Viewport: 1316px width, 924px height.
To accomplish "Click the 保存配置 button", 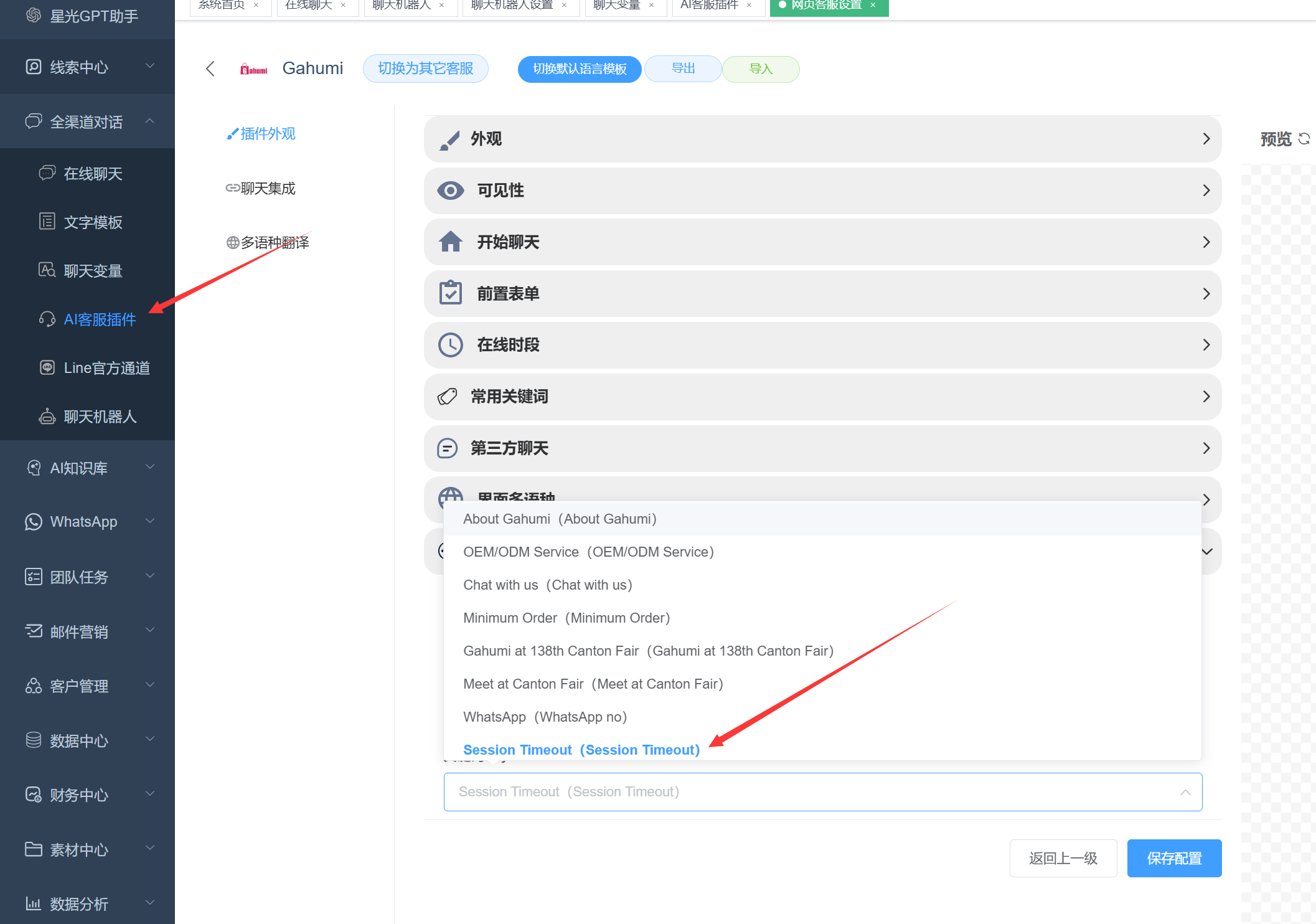I will pos(1174,859).
